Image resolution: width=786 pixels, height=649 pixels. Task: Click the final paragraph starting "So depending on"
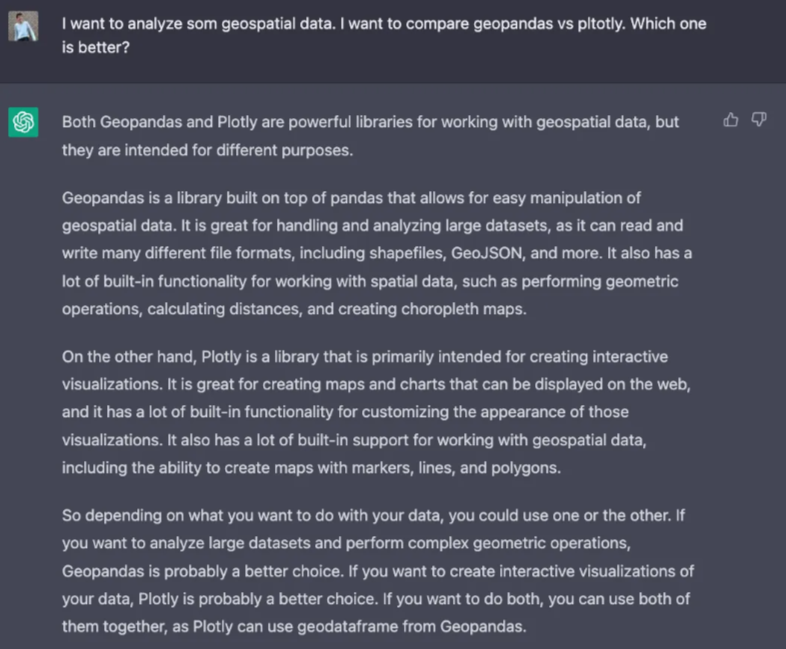coord(378,571)
